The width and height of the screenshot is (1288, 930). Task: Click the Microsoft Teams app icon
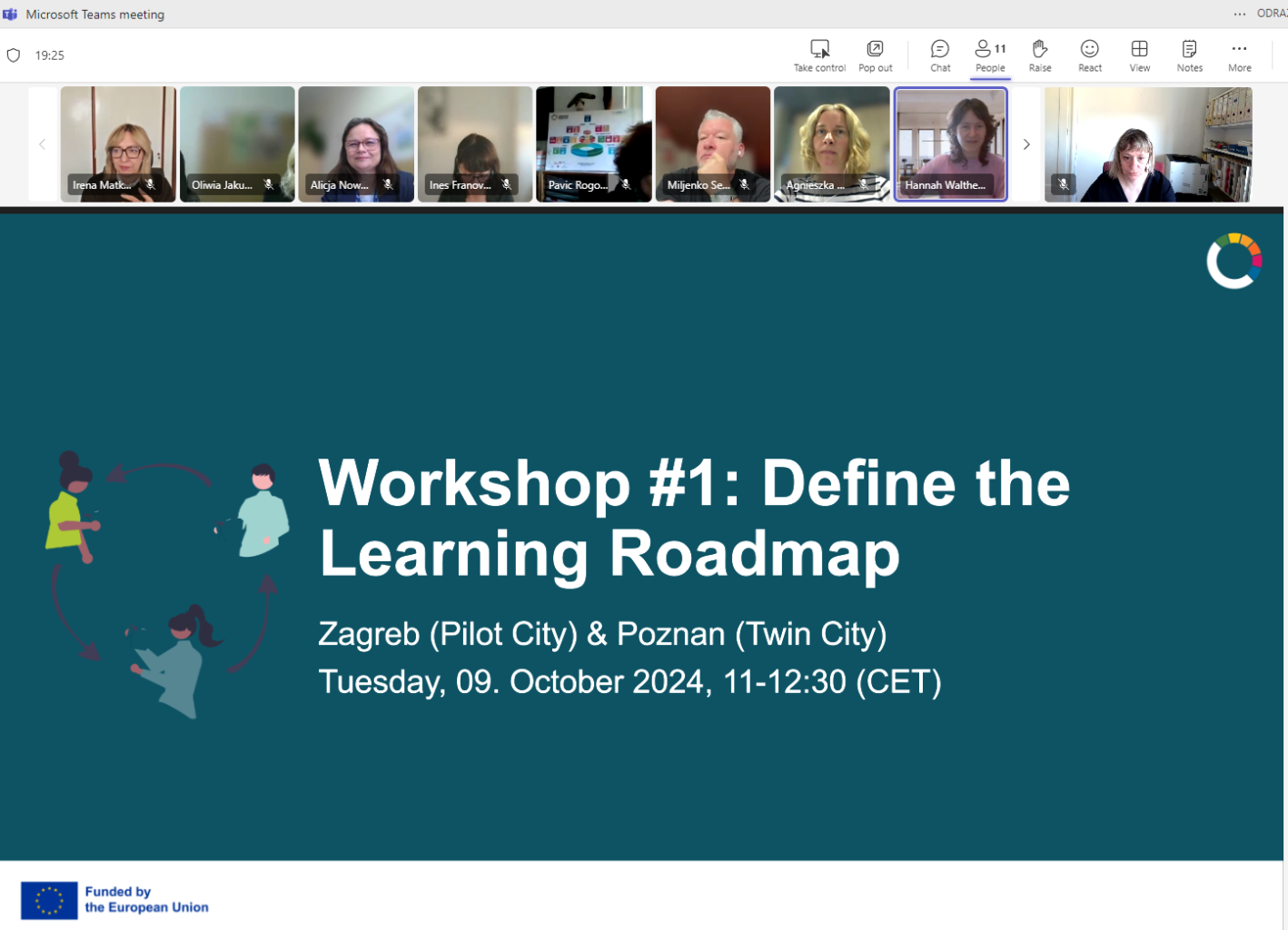(x=10, y=15)
